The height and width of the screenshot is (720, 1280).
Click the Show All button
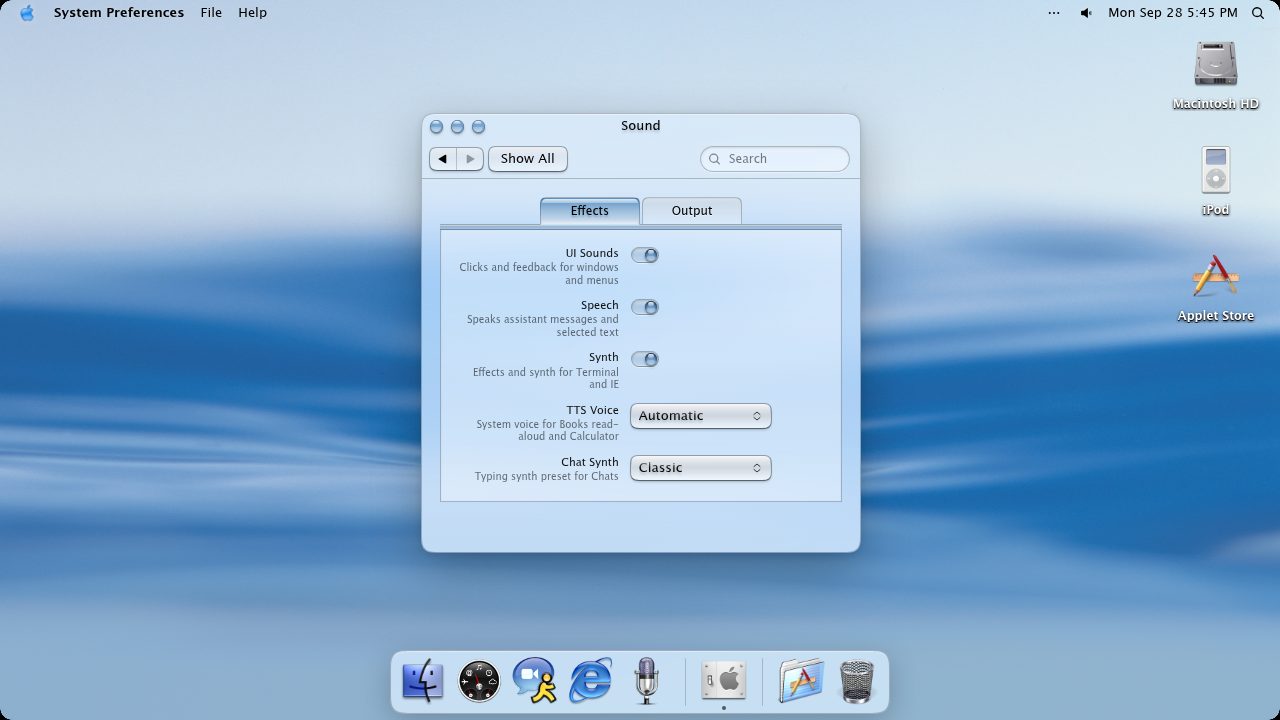(528, 159)
